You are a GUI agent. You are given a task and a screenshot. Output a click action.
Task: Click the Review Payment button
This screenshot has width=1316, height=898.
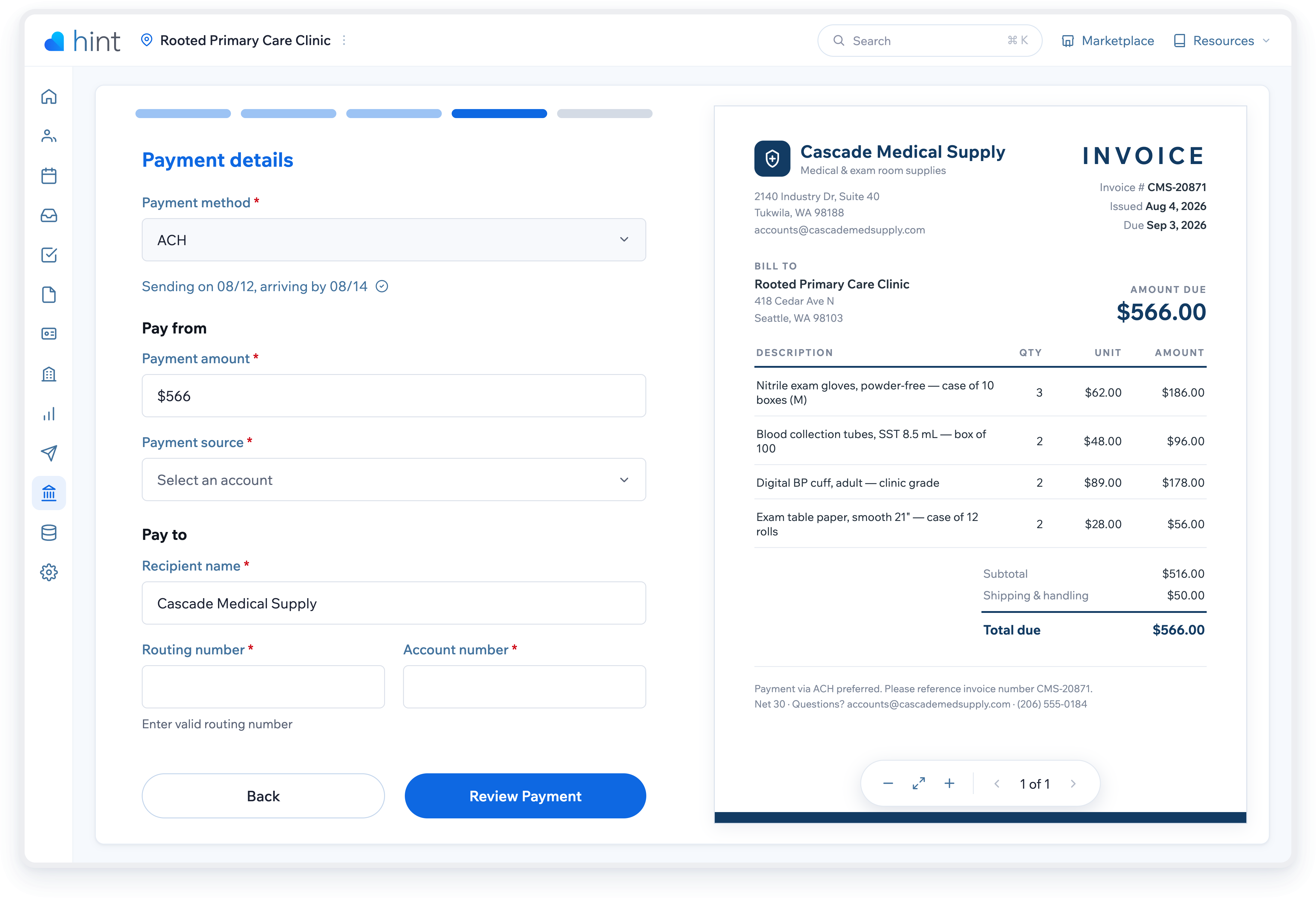525,796
